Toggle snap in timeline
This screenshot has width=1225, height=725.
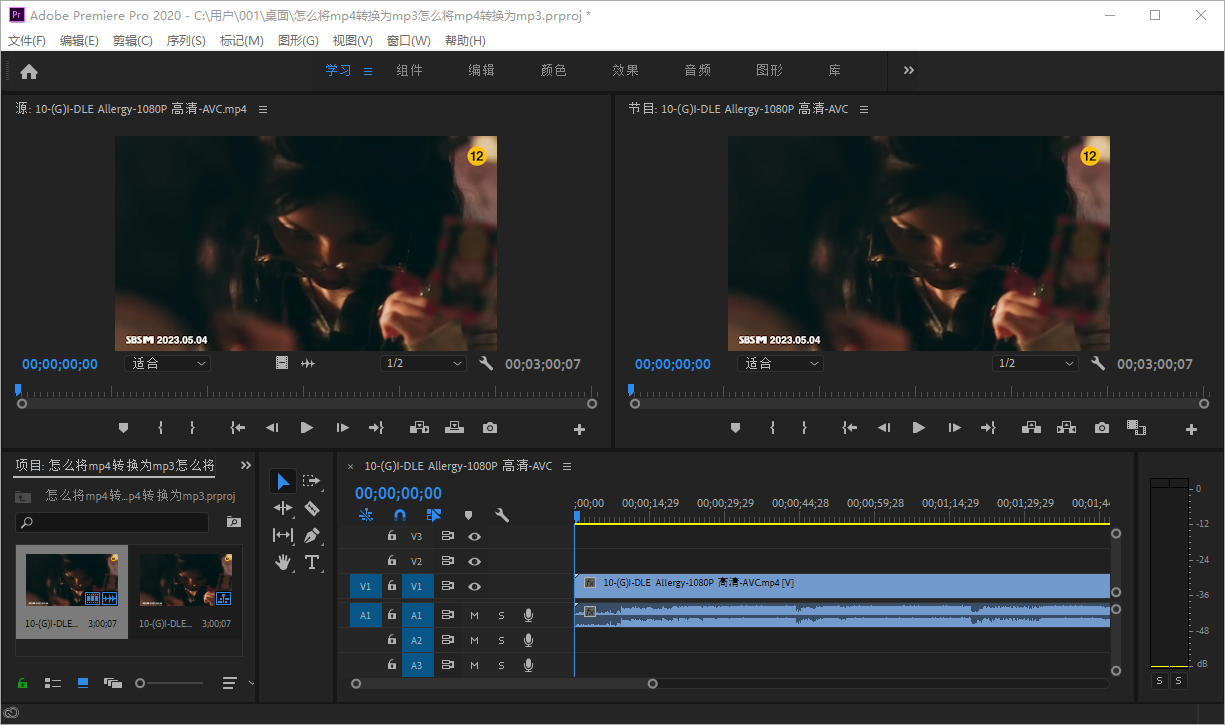[400, 516]
